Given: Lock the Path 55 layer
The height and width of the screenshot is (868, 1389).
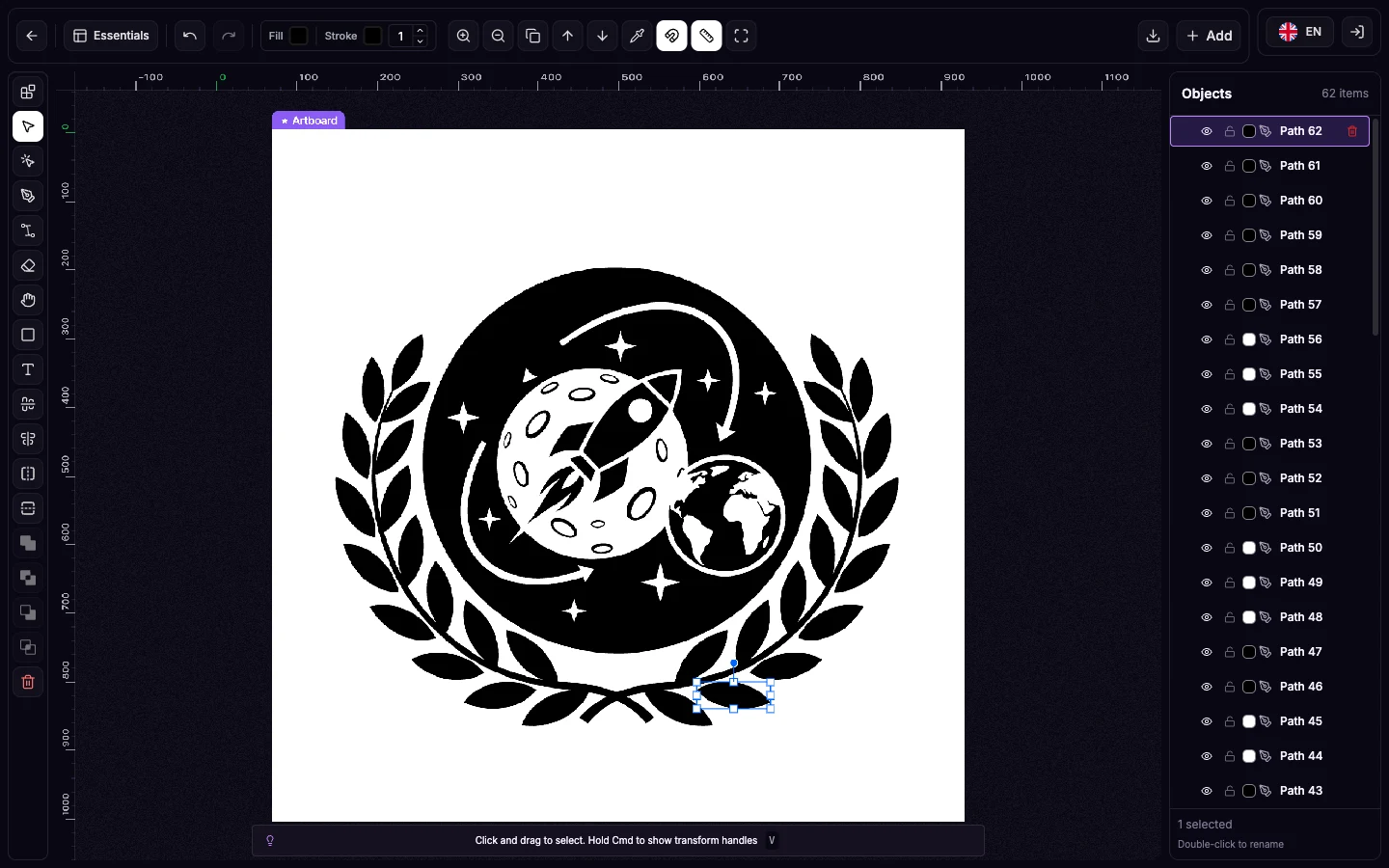Looking at the screenshot, I should (1230, 374).
